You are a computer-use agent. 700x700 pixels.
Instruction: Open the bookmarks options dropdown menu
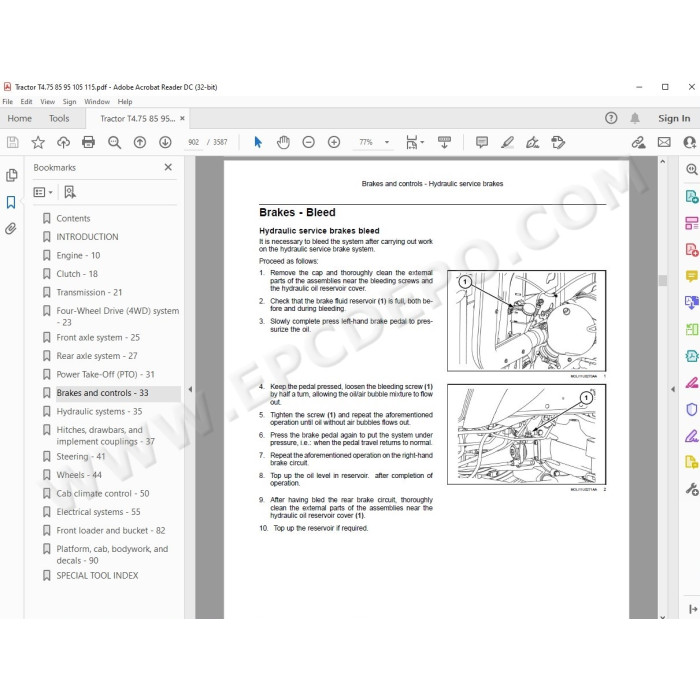pyautogui.click(x=43, y=192)
